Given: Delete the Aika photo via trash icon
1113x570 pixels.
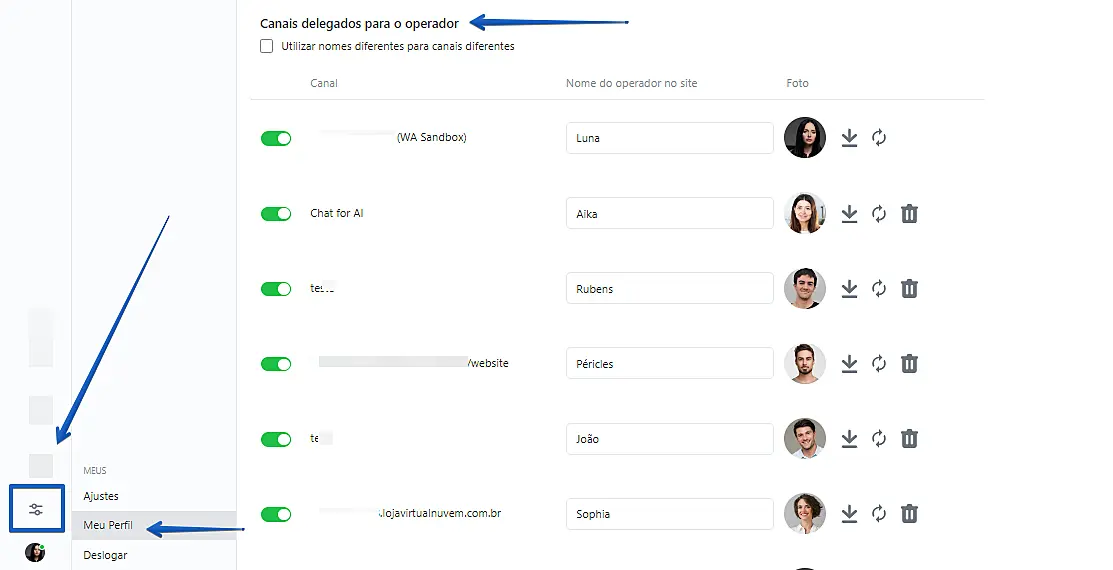Looking at the screenshot, I should click(x=909, y=213).
